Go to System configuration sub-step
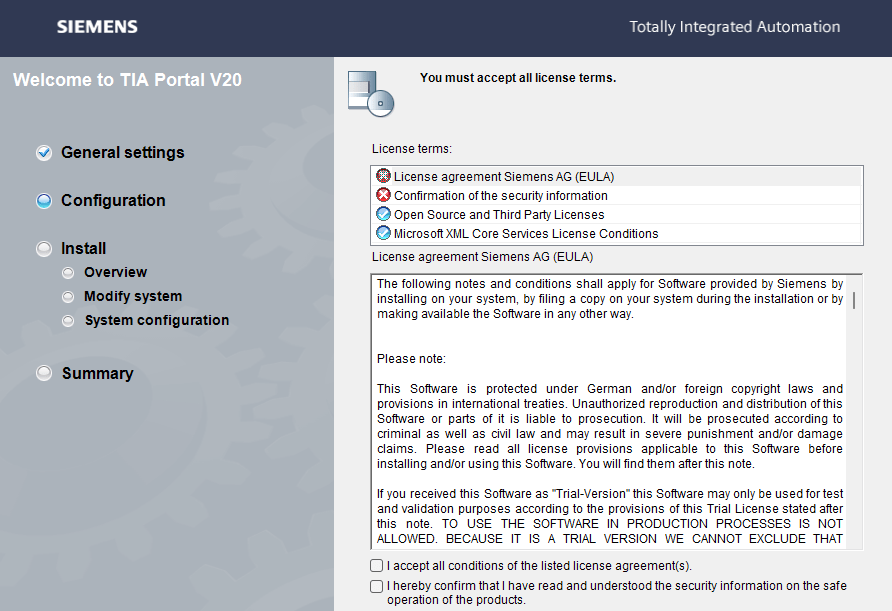 tap(156, 320)
